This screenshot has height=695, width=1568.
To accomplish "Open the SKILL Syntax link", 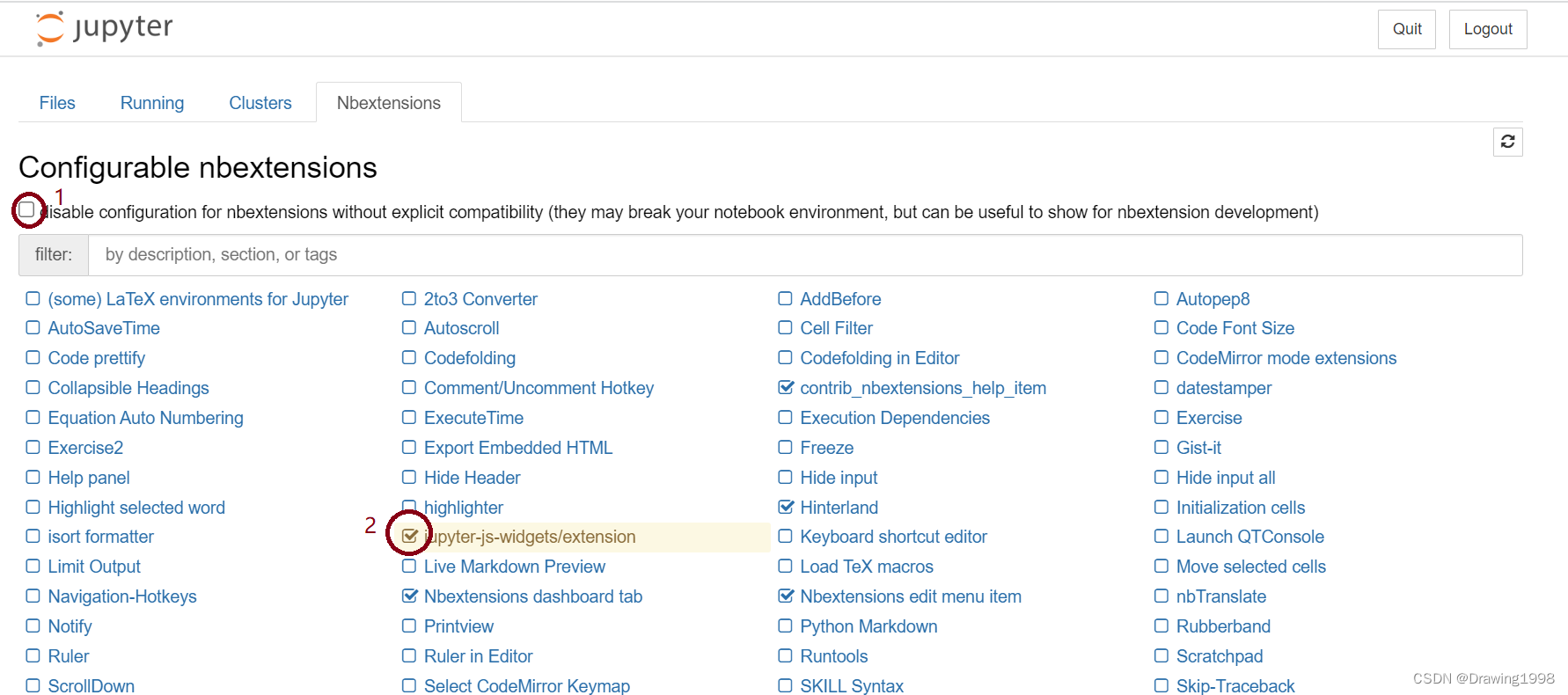I will pos(852,685).
